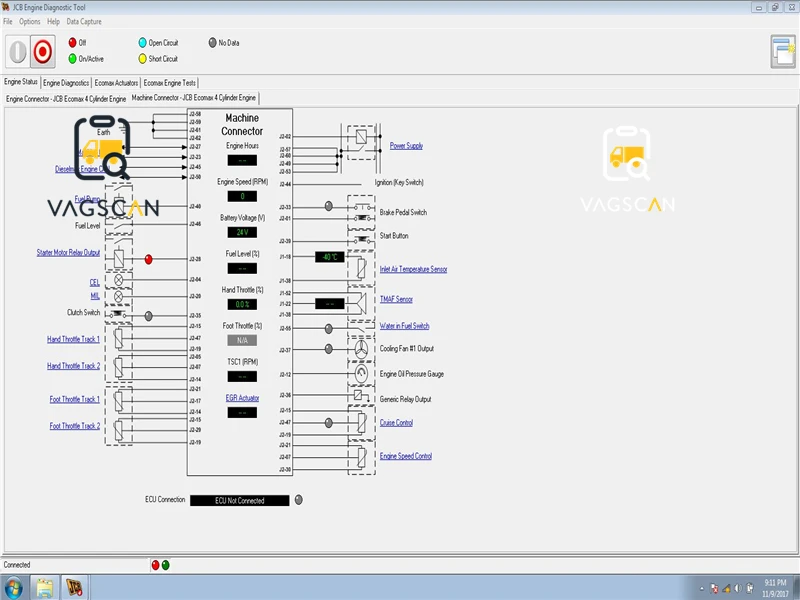
Task: Click the Foot Throttle N/A display
Action: [242, 340]
